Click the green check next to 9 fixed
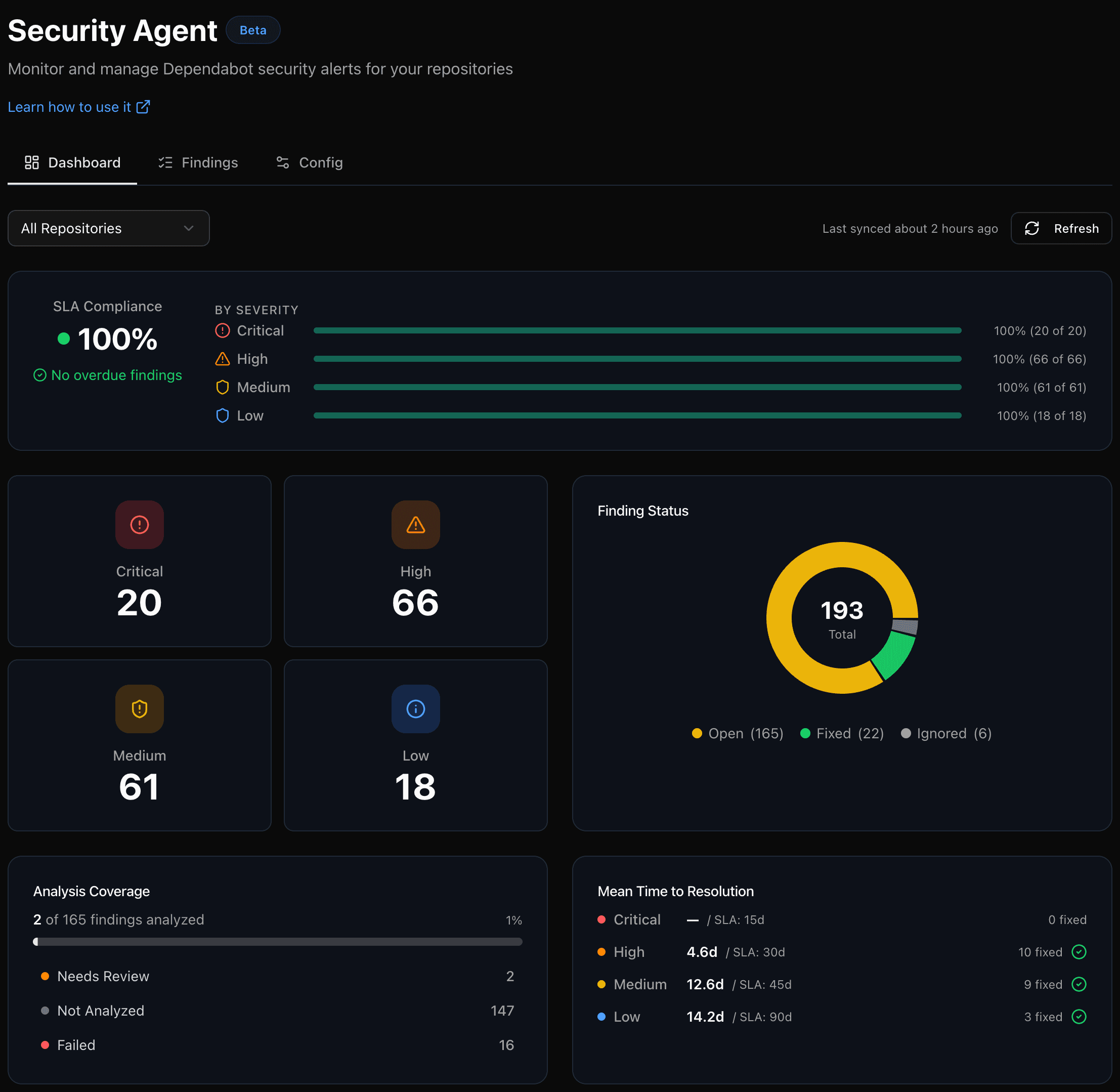 coord(1079,984)
